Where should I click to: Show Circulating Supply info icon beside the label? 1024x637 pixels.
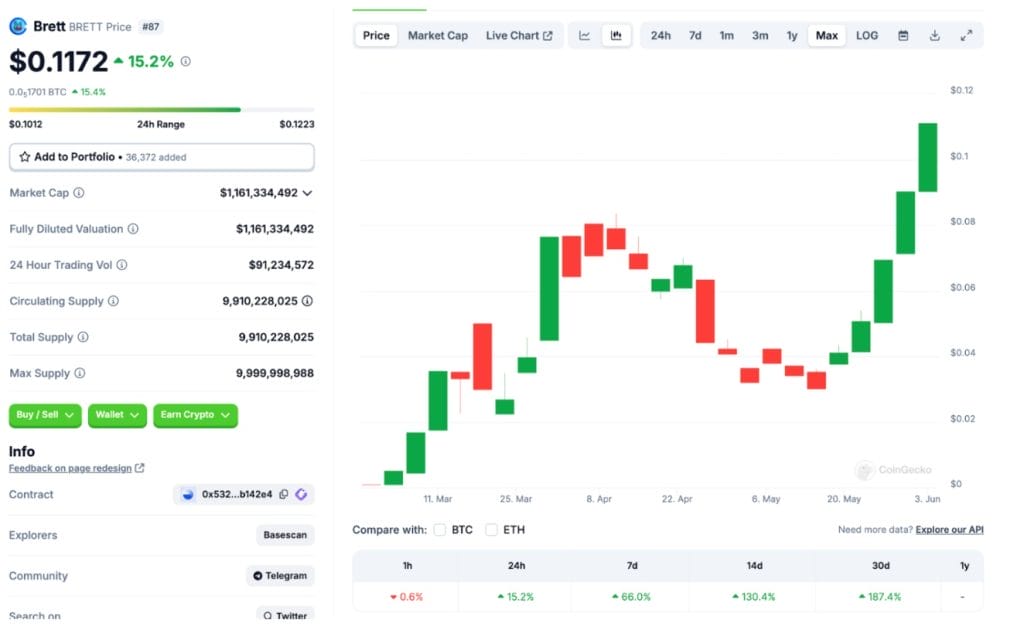(114, 301)
